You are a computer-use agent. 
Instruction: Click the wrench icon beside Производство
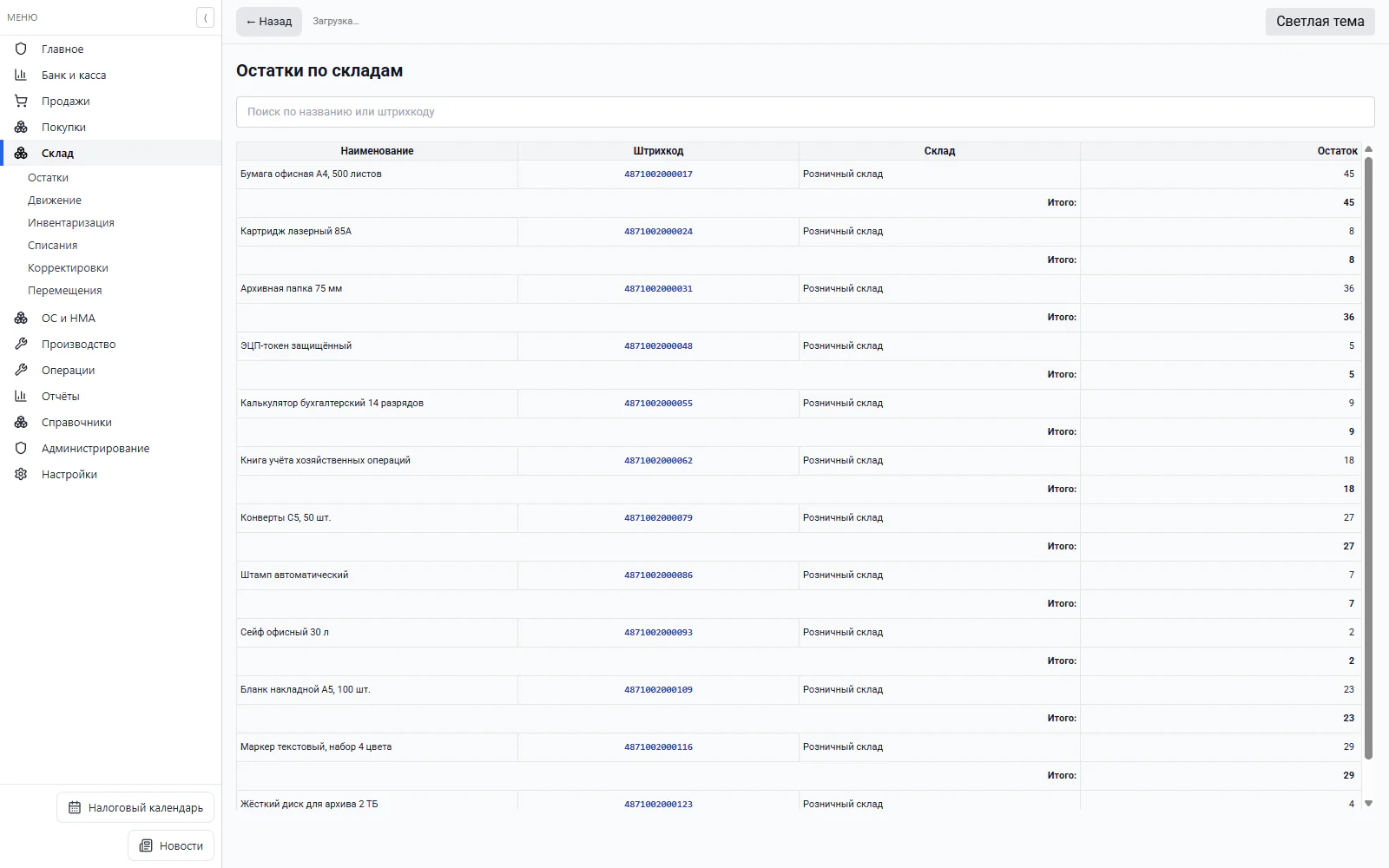(x=21, y=344)
